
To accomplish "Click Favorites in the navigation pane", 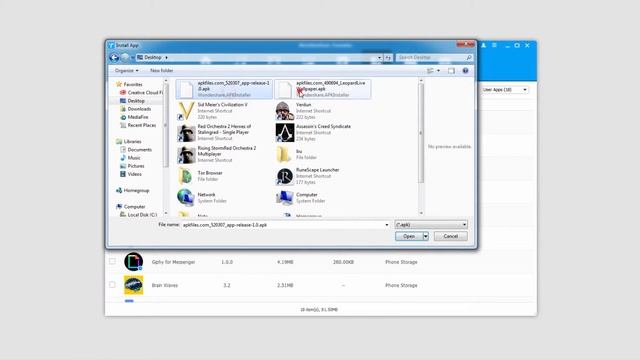I will (x=129, y=84).
